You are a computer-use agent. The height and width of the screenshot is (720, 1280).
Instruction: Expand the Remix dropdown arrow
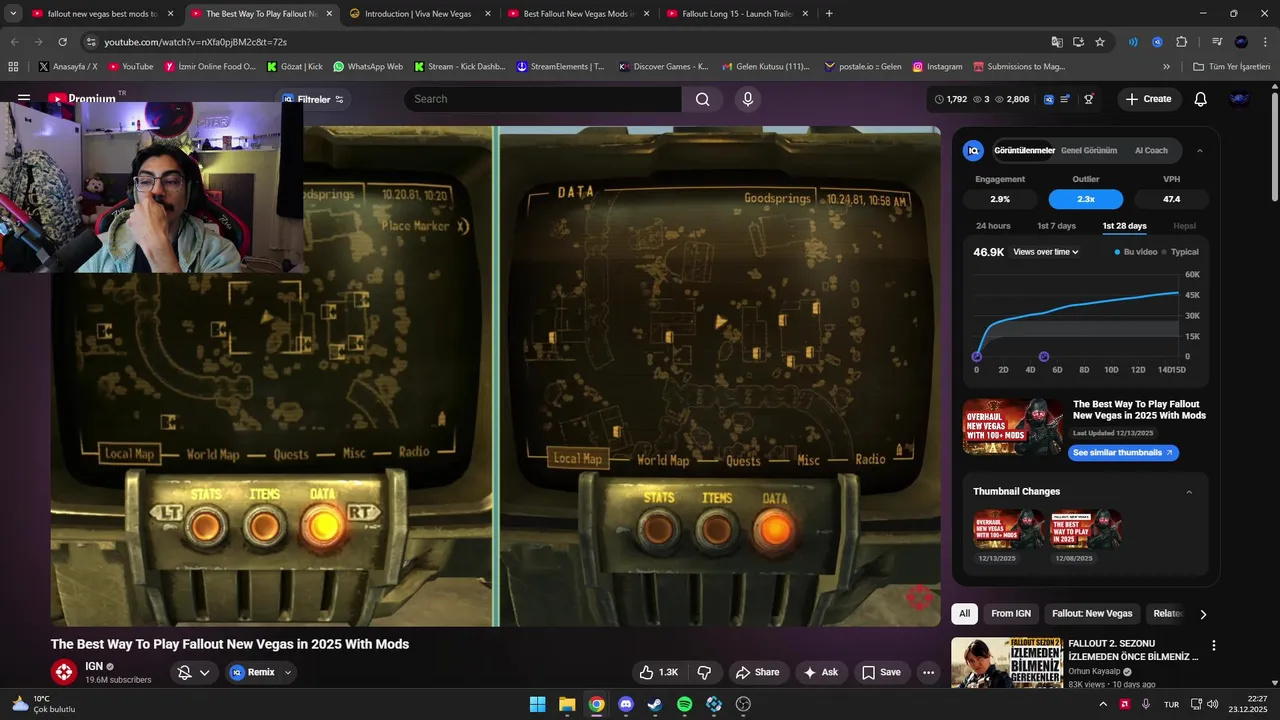(x=288, y=672)
